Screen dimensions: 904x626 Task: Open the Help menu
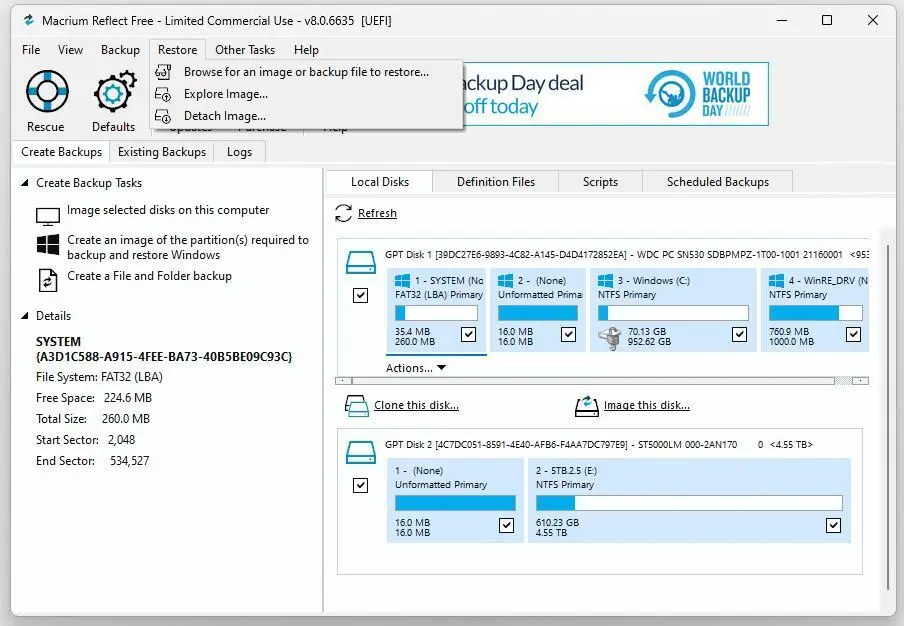(306, 50)
